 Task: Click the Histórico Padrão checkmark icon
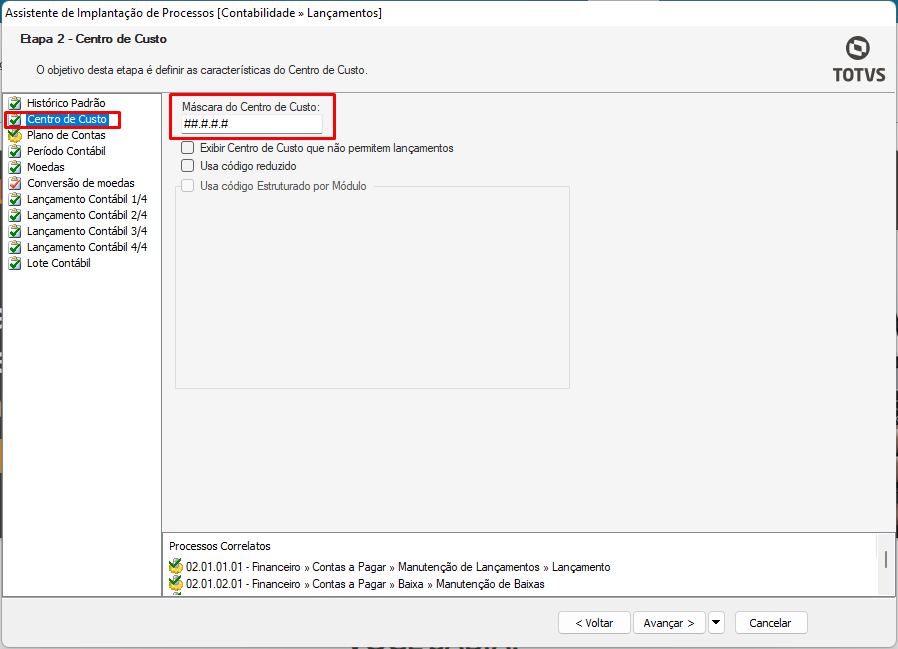tap(15, 103)
